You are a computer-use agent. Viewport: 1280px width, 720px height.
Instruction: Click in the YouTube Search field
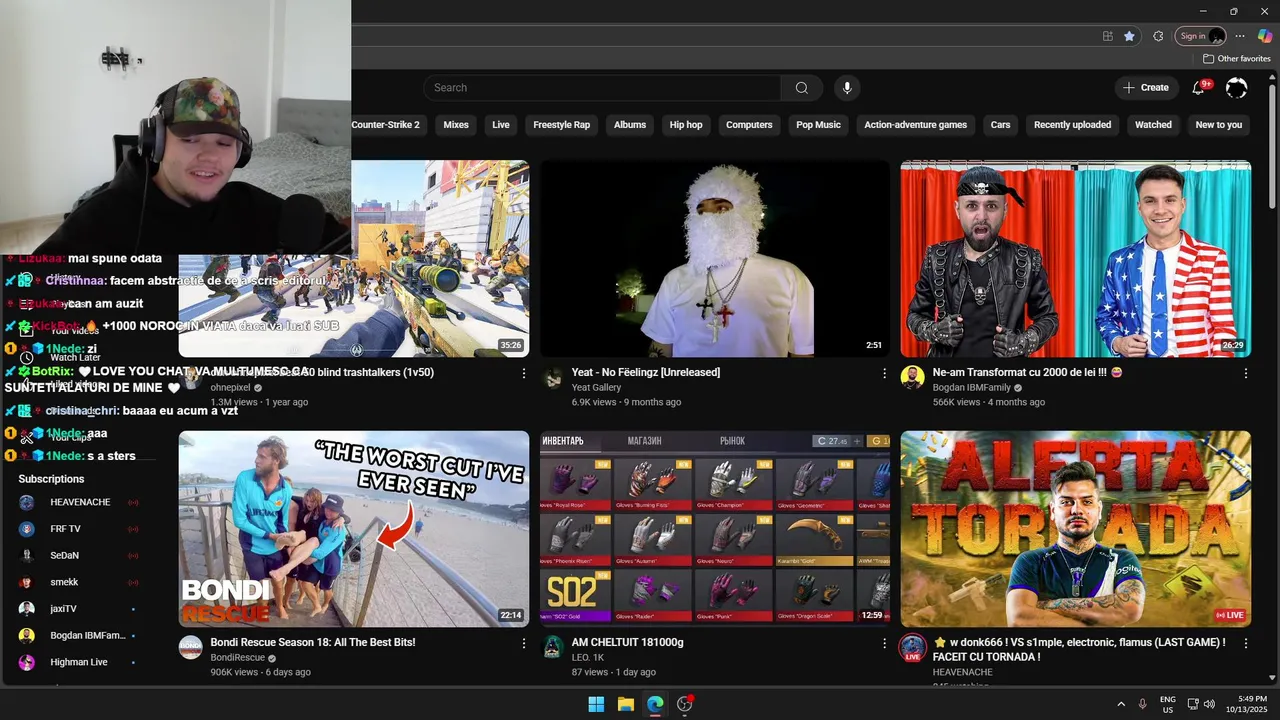tap(602, 88)
